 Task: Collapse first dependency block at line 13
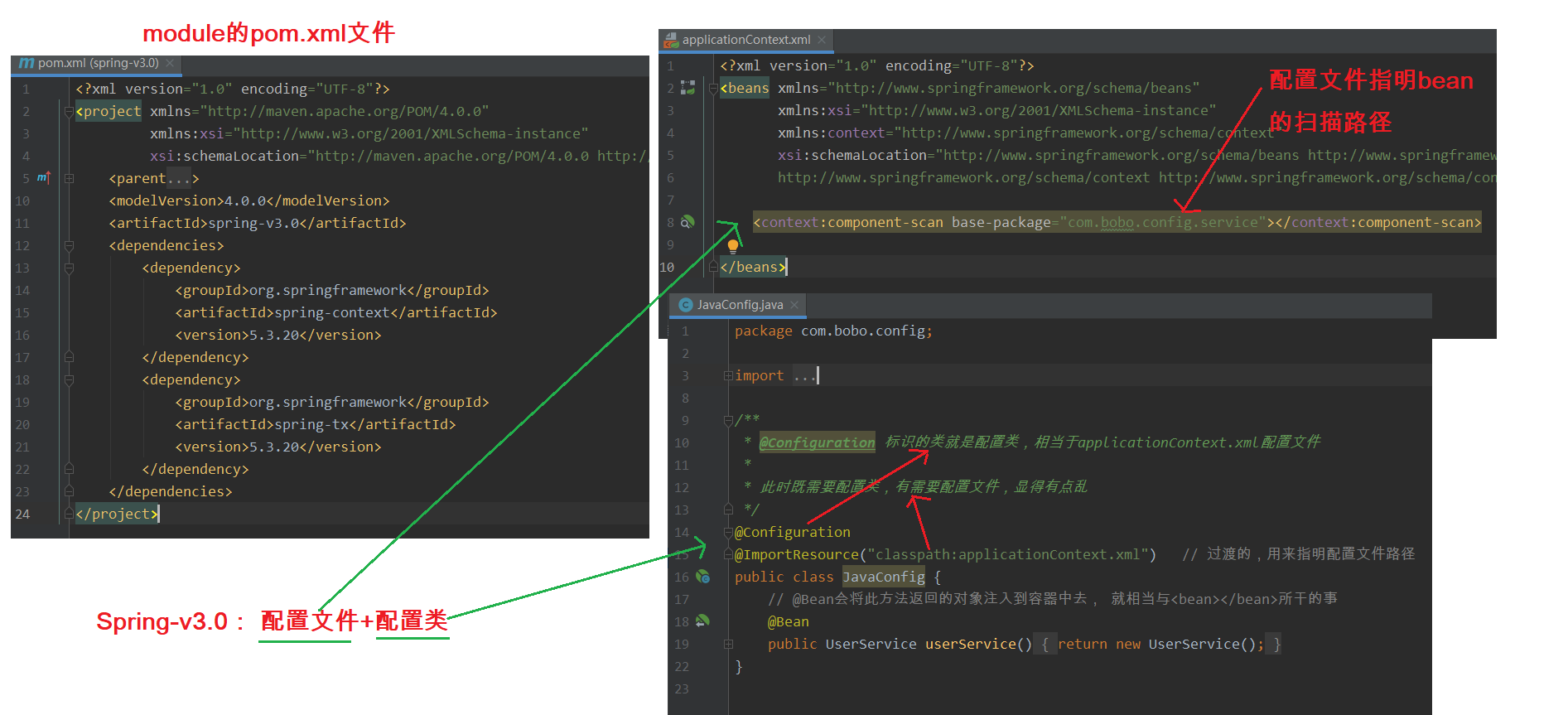pos(70,268)
